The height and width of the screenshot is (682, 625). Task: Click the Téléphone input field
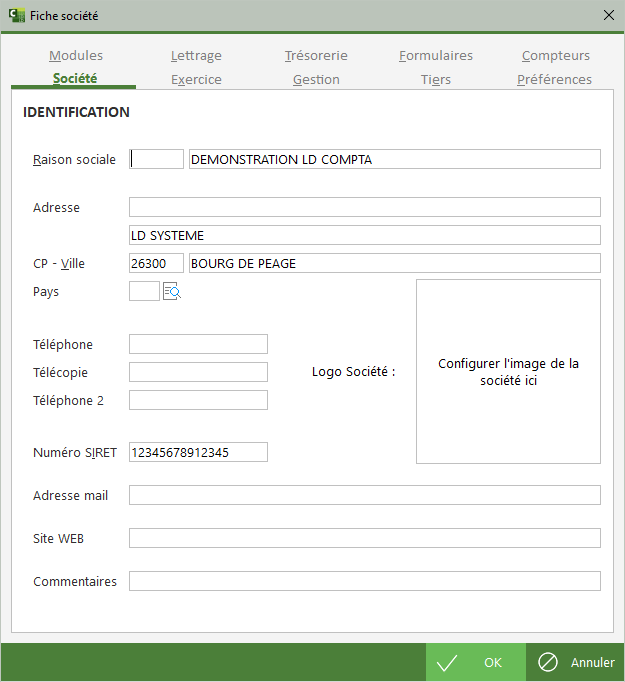pyautogui.click(x=198, y=344)
